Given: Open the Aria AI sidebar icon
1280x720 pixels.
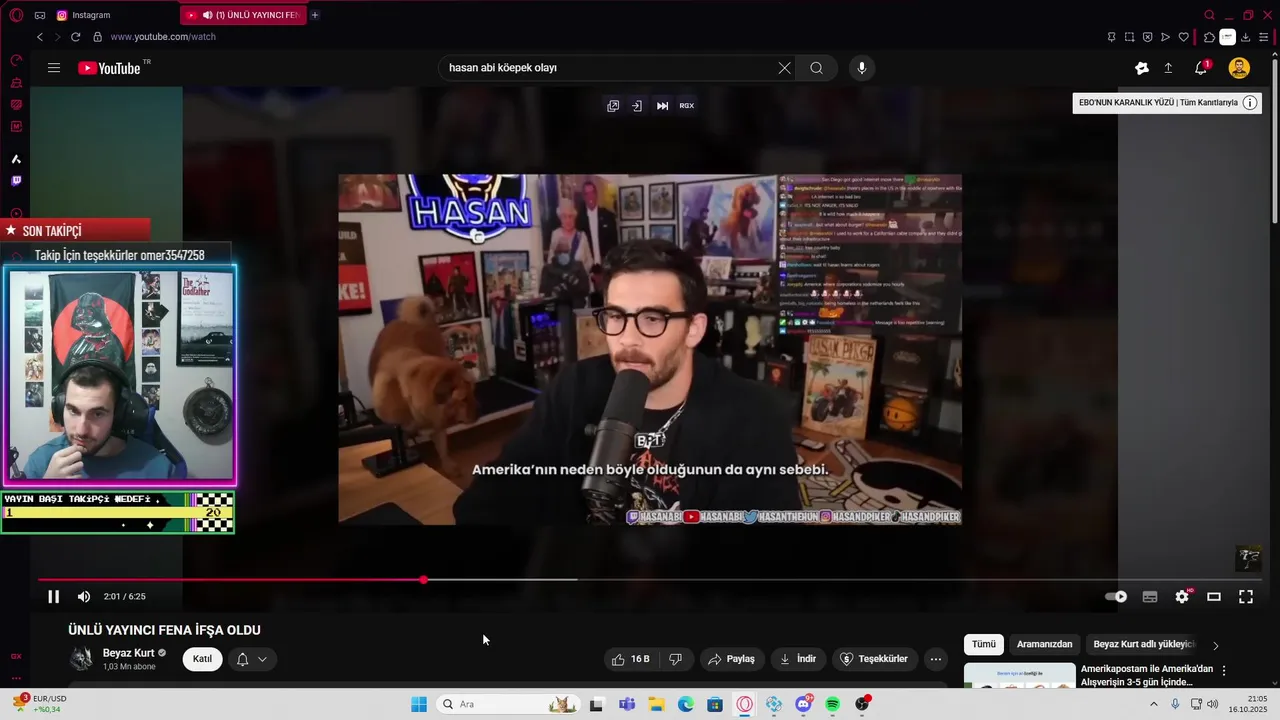Looking at the screenshot, I should [16, 159].
